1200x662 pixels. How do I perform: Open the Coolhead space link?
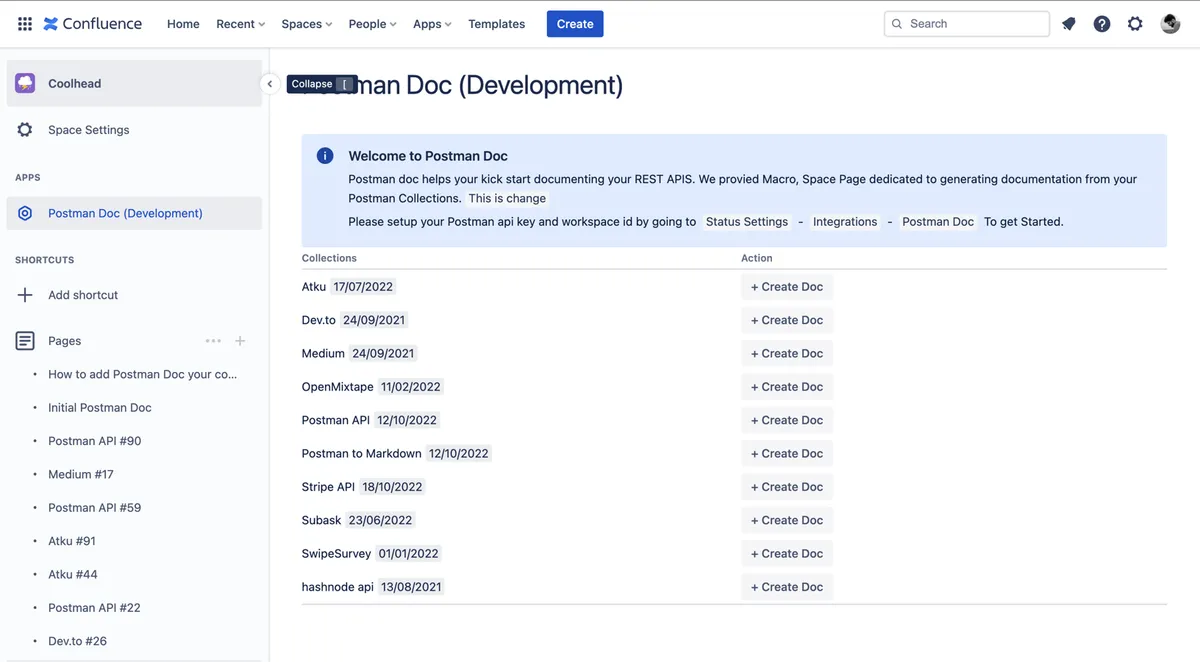pyautogui.click(x=134, y=83)
